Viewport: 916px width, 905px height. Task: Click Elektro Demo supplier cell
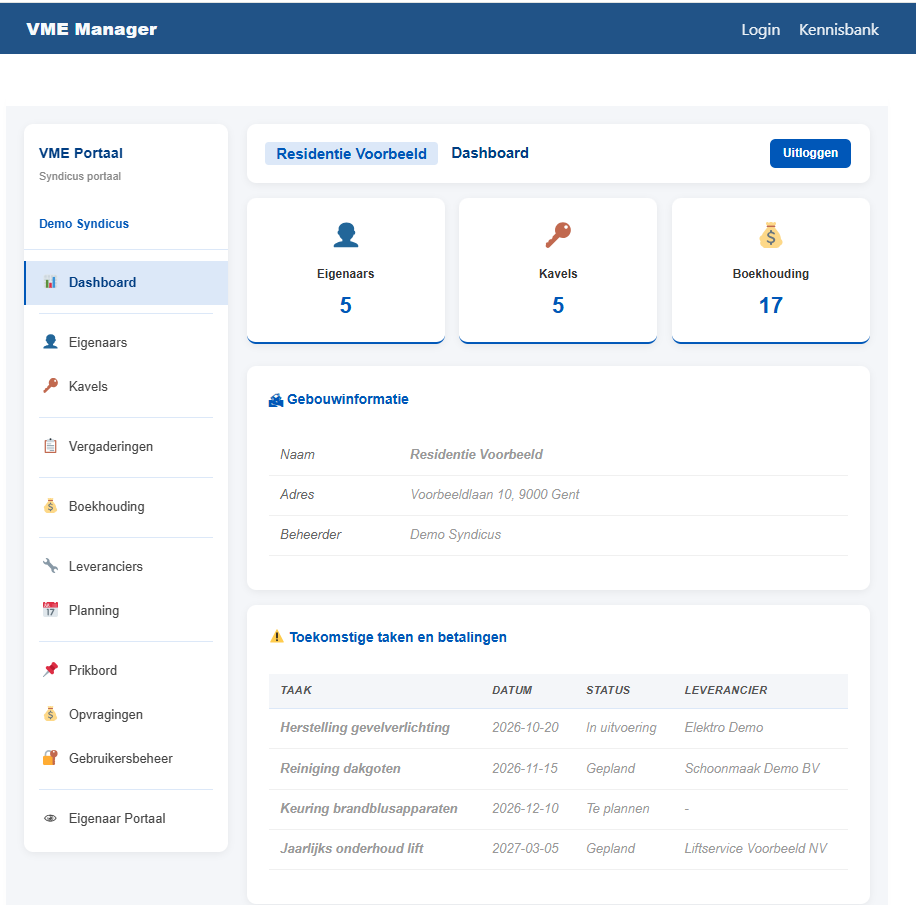(724, 727)
